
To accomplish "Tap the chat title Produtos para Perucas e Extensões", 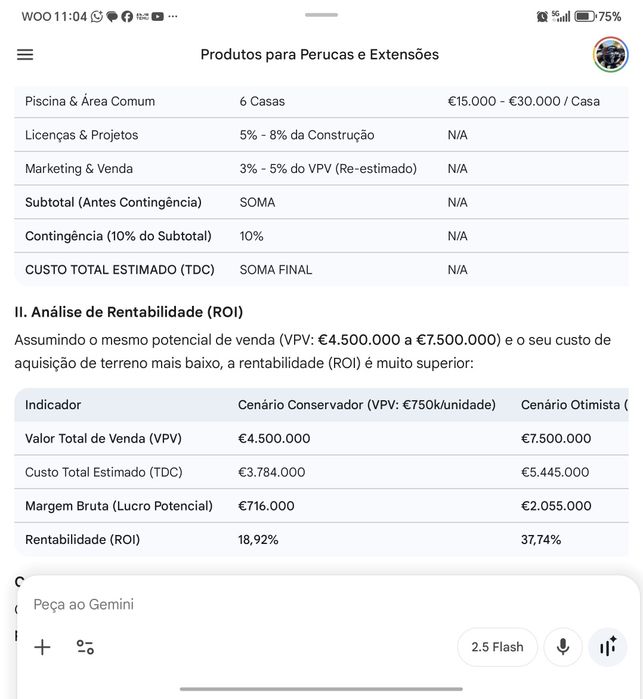I will coord(319,55).
